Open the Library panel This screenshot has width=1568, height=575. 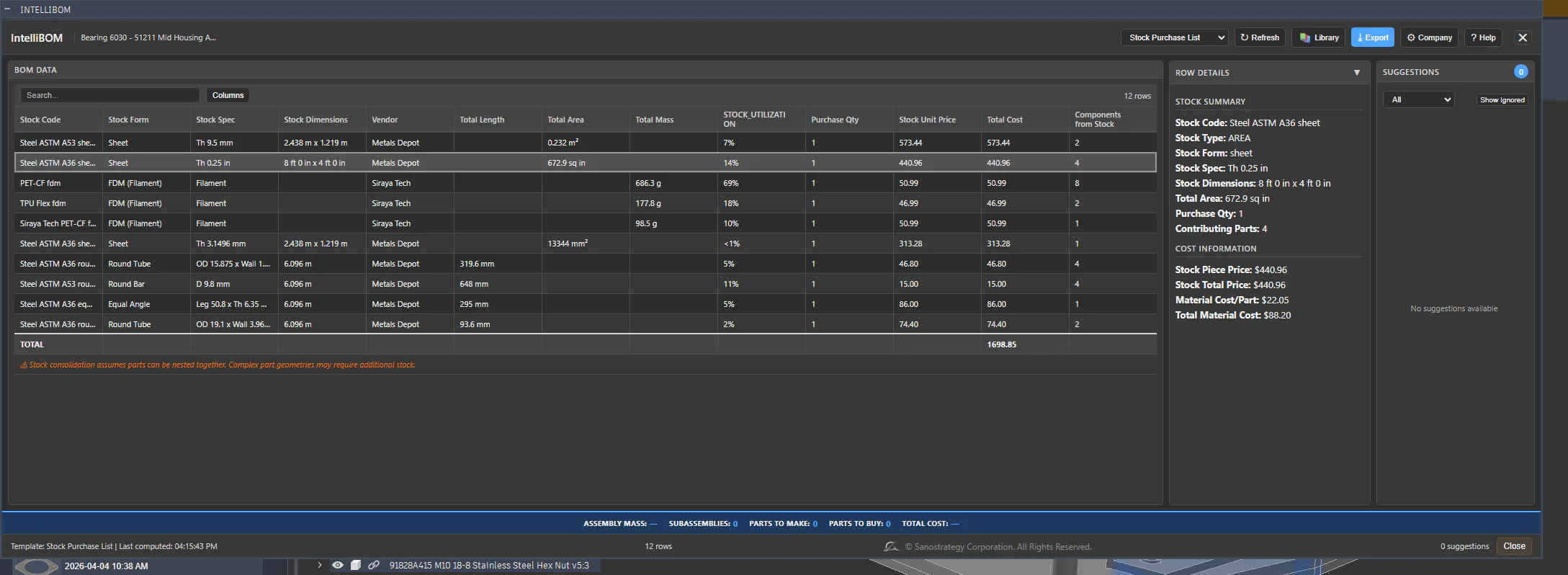point(1320,37)
